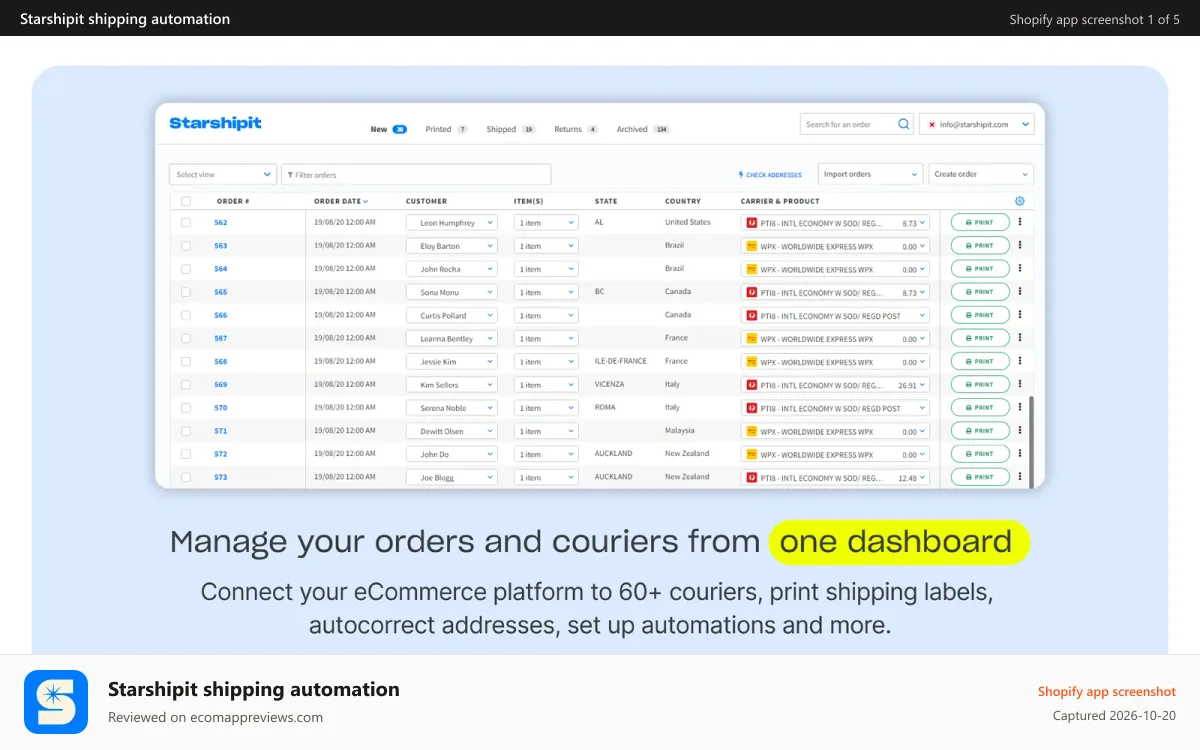
Task: Click the Starshipit app icon in the footer
Action: pos(56,702)
